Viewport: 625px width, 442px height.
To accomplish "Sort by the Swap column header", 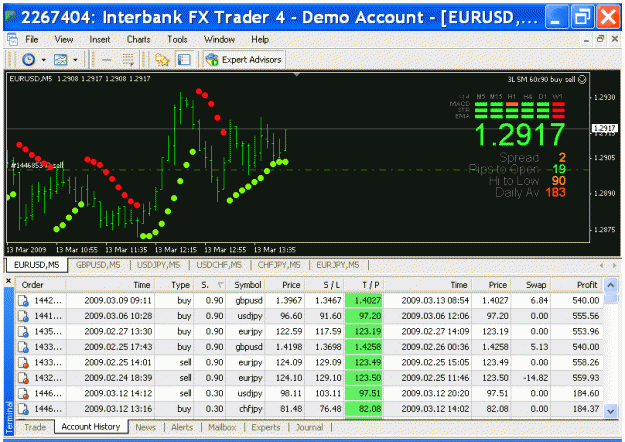I will click(532, 285).
